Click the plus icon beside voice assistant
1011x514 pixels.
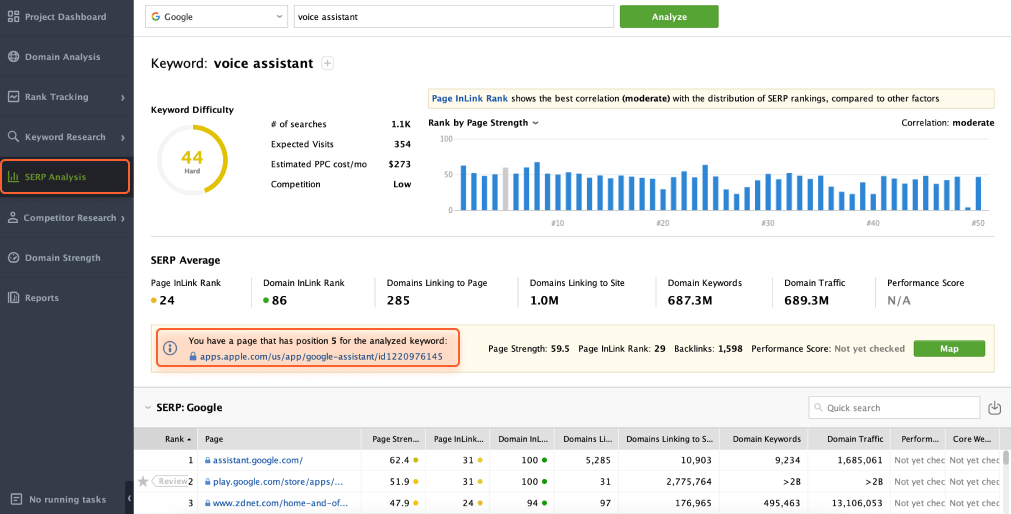point(327,64)
